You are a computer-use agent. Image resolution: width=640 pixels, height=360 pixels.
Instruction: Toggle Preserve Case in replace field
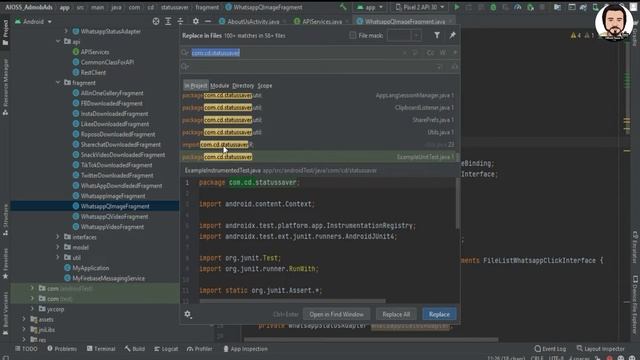pos(454,67)
